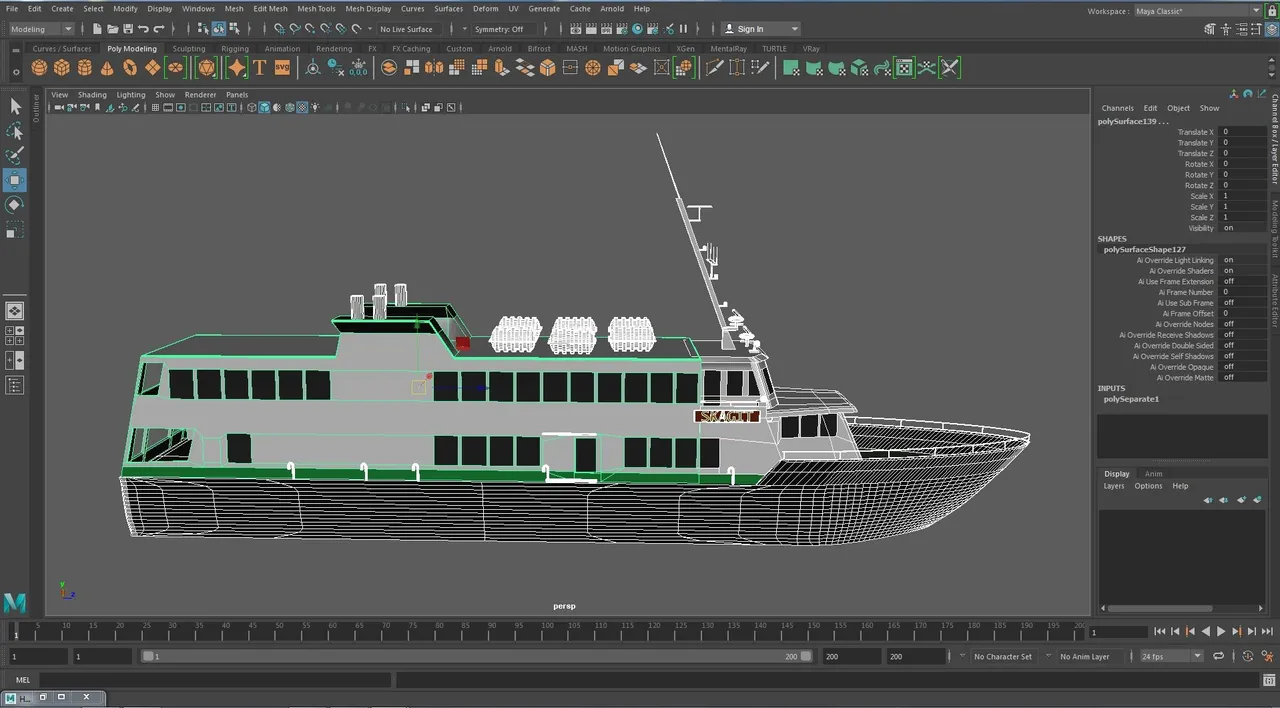Toggle continuous loop playback

(1218, 656)
